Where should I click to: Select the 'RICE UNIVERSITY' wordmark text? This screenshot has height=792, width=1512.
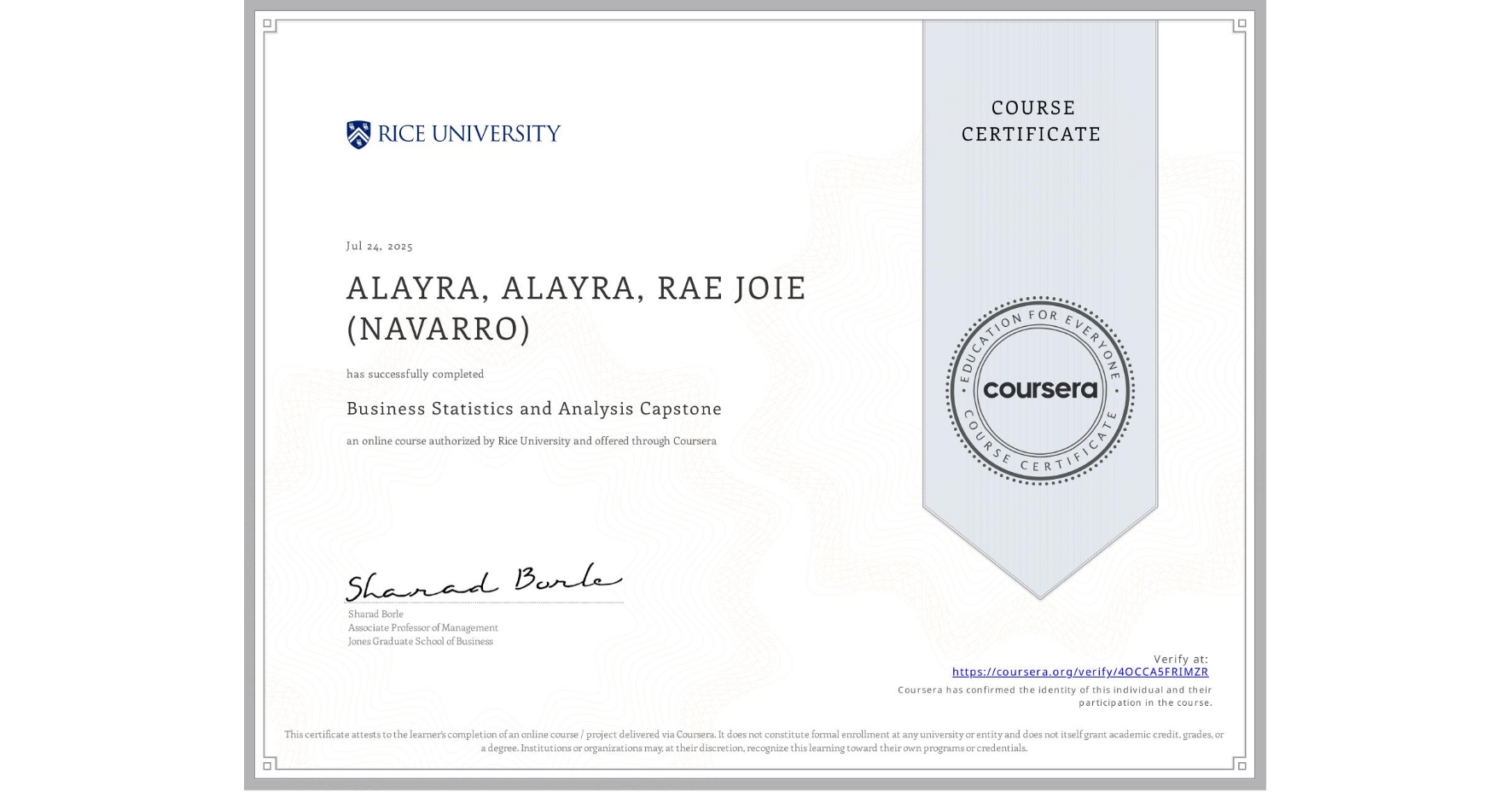(468, 134)
